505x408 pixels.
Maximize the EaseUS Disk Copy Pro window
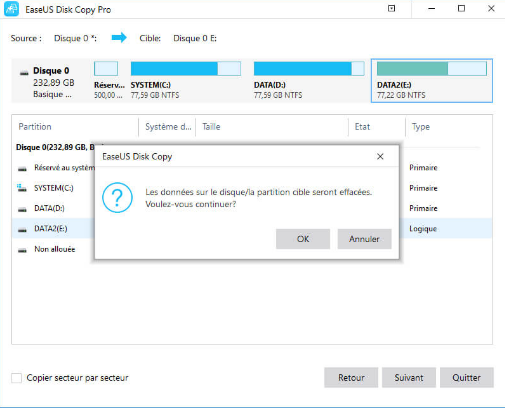click(461, 9)
